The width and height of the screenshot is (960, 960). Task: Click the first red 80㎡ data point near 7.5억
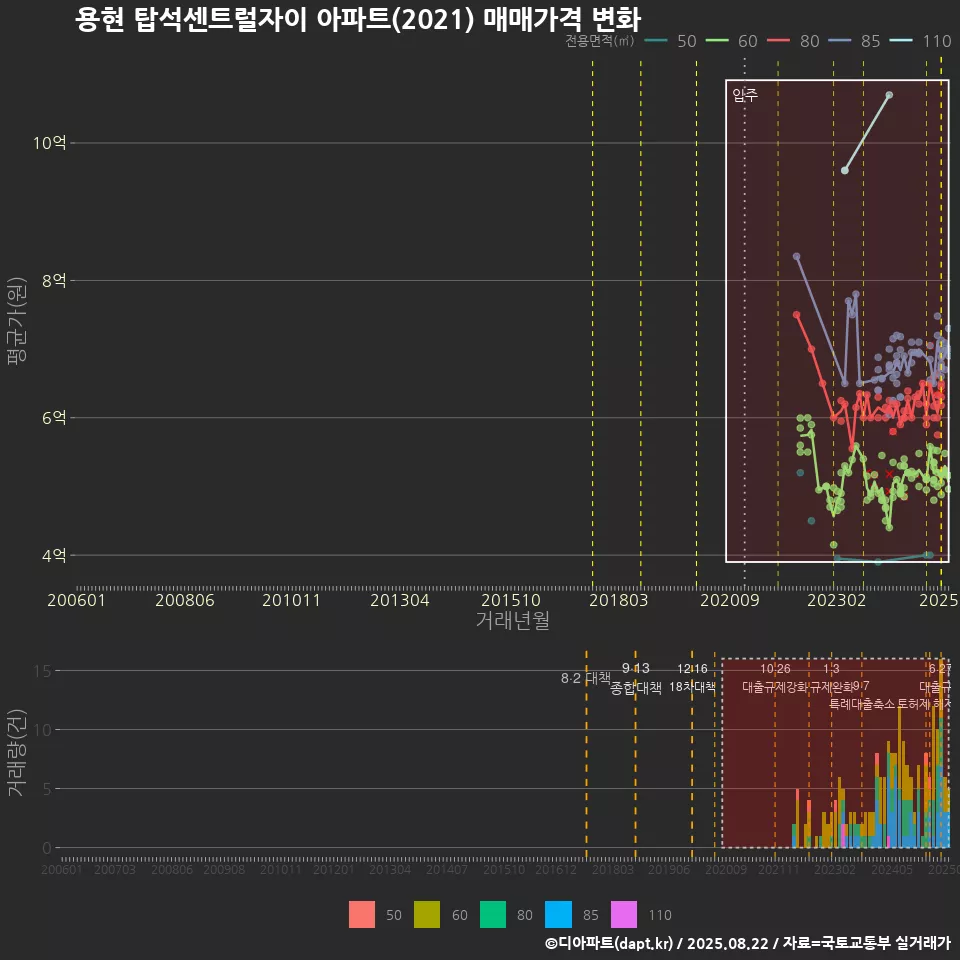pos(797,315)
